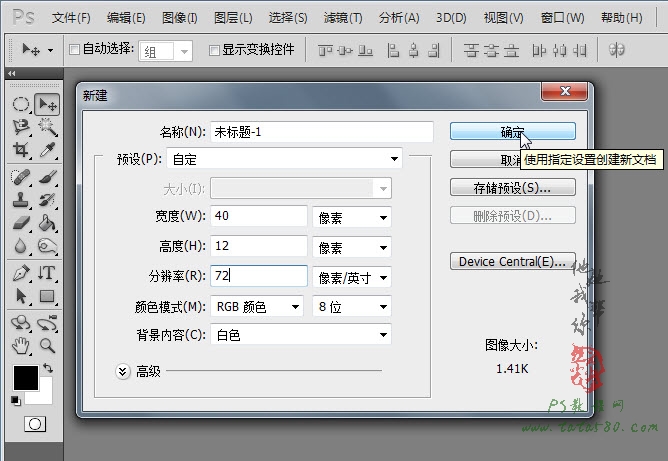The image size is (668, 461).
Task: Select the Eraser tool
Action: point(20,223)
